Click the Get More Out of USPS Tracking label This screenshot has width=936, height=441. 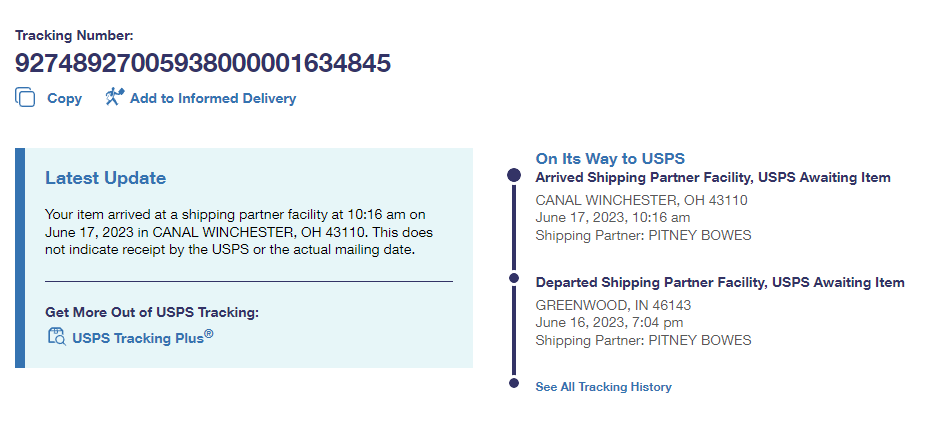(152, 312)
